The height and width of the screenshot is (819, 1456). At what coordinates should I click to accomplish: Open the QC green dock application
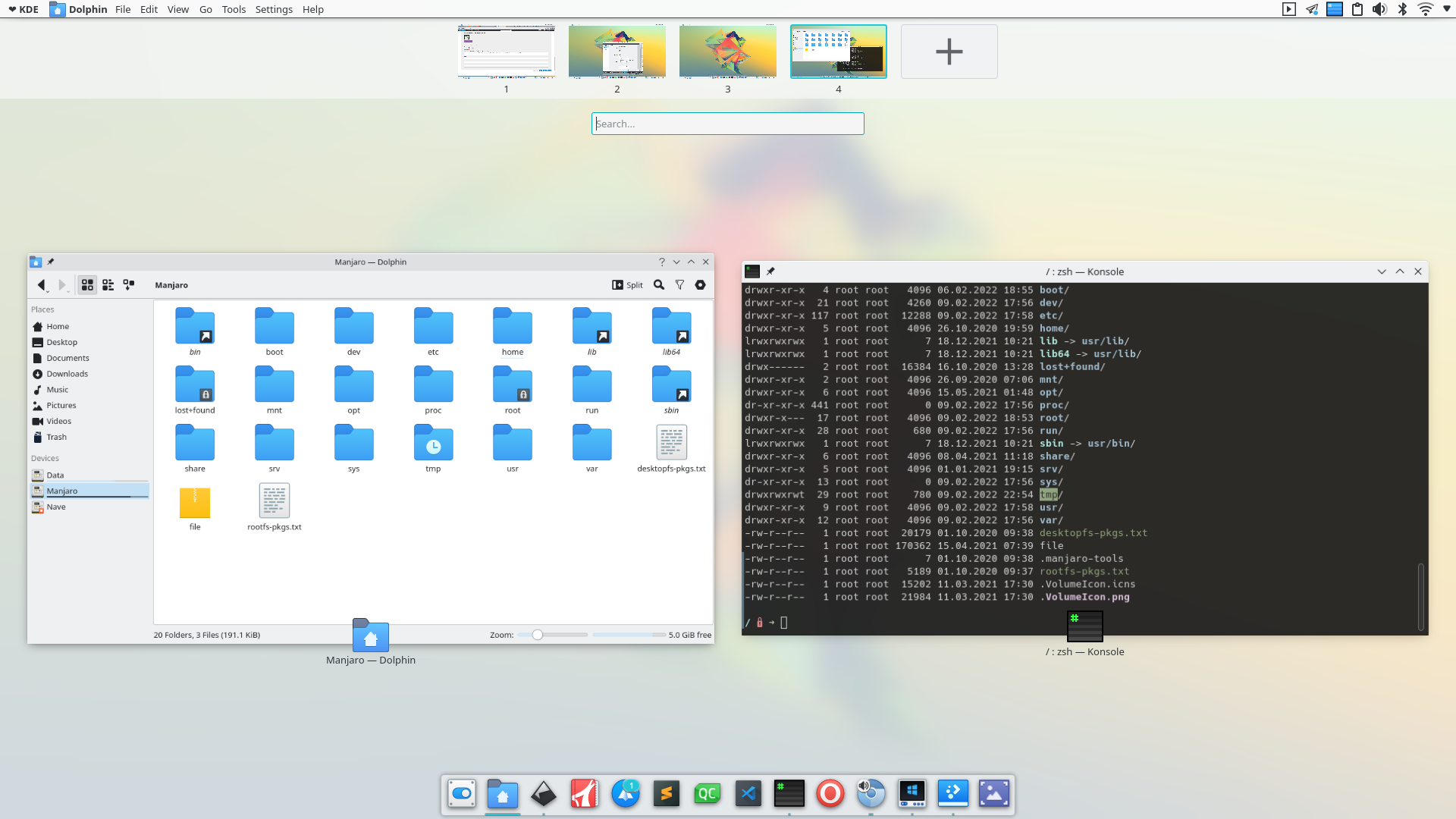[708, 793]
